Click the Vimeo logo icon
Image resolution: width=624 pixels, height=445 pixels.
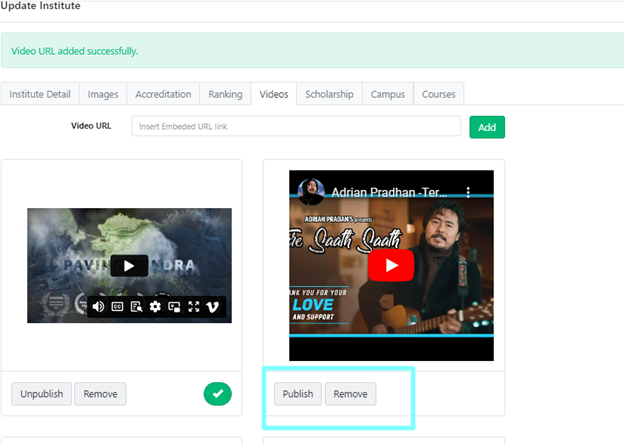click(213, 306)
